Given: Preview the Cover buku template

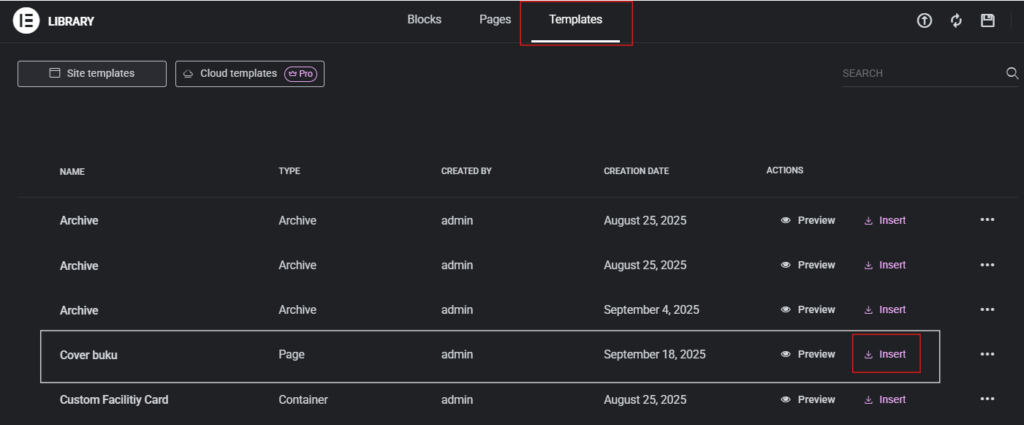Looking at the screenshot, I should [x=808, y=354].
